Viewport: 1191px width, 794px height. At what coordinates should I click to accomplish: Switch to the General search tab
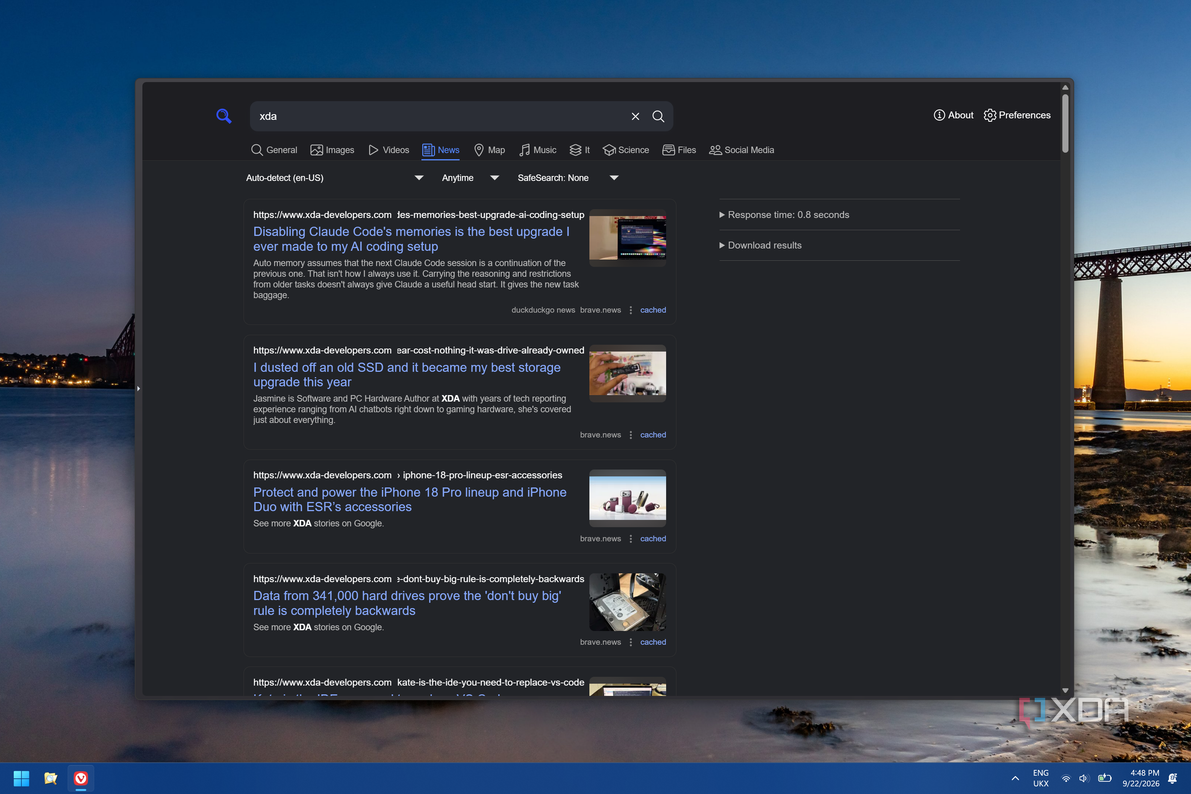pyautogui.click(x=274, y=150)
